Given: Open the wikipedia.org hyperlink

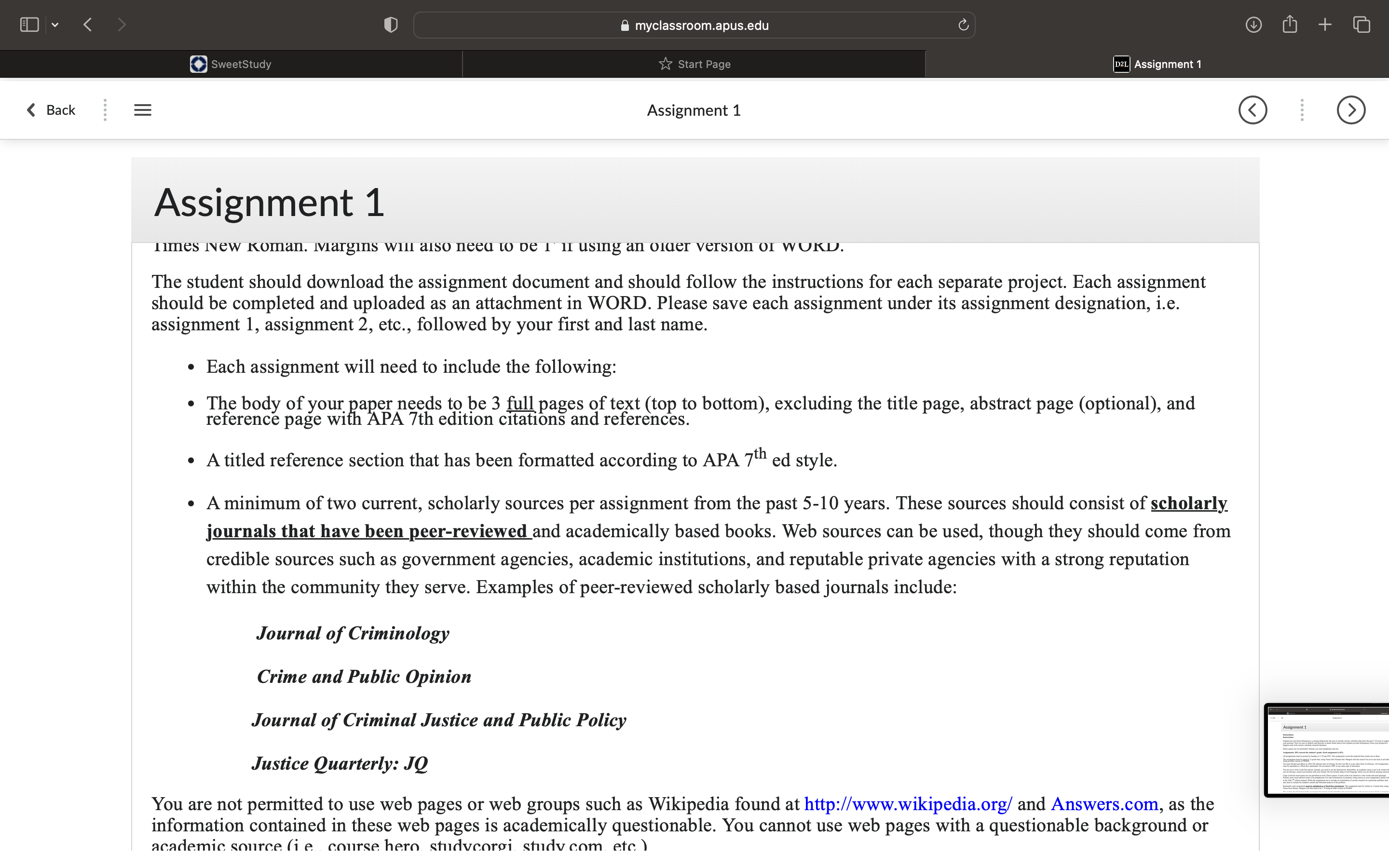Looking at the screenshot, I should 908,804.
